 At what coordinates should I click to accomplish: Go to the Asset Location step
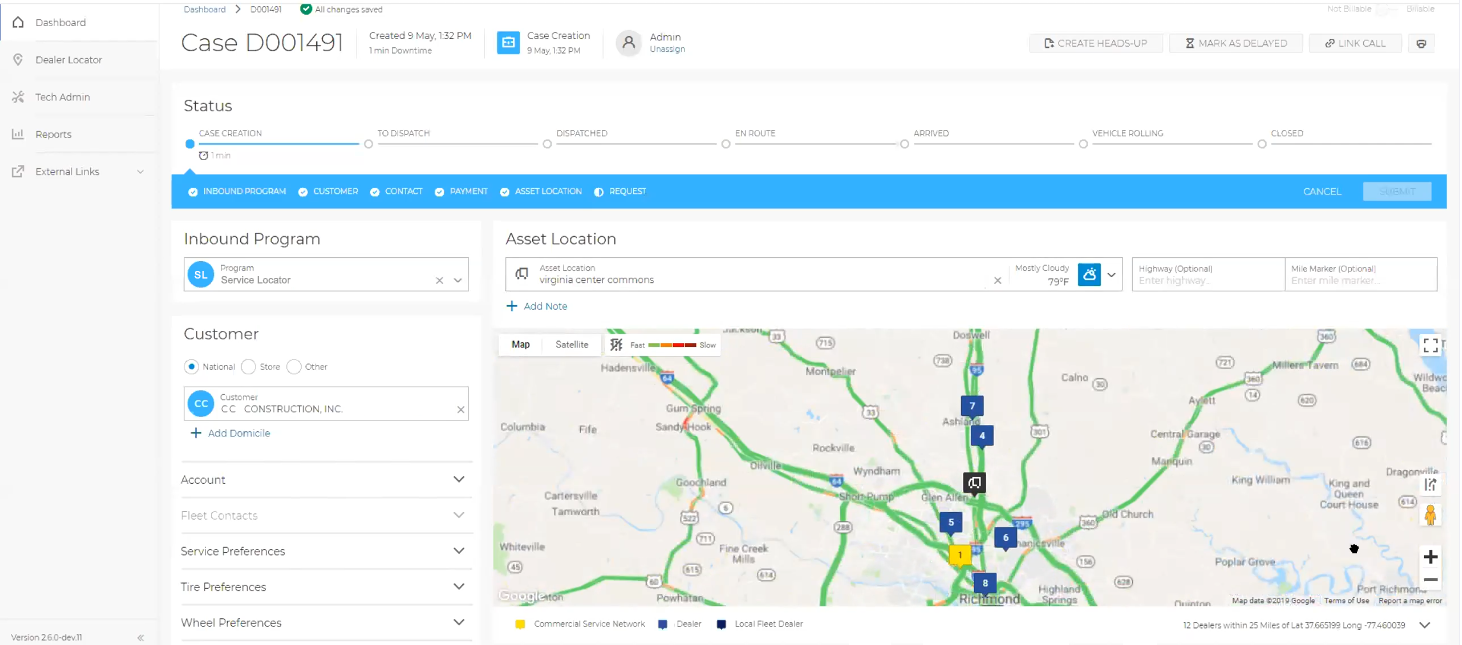point(541,192)
